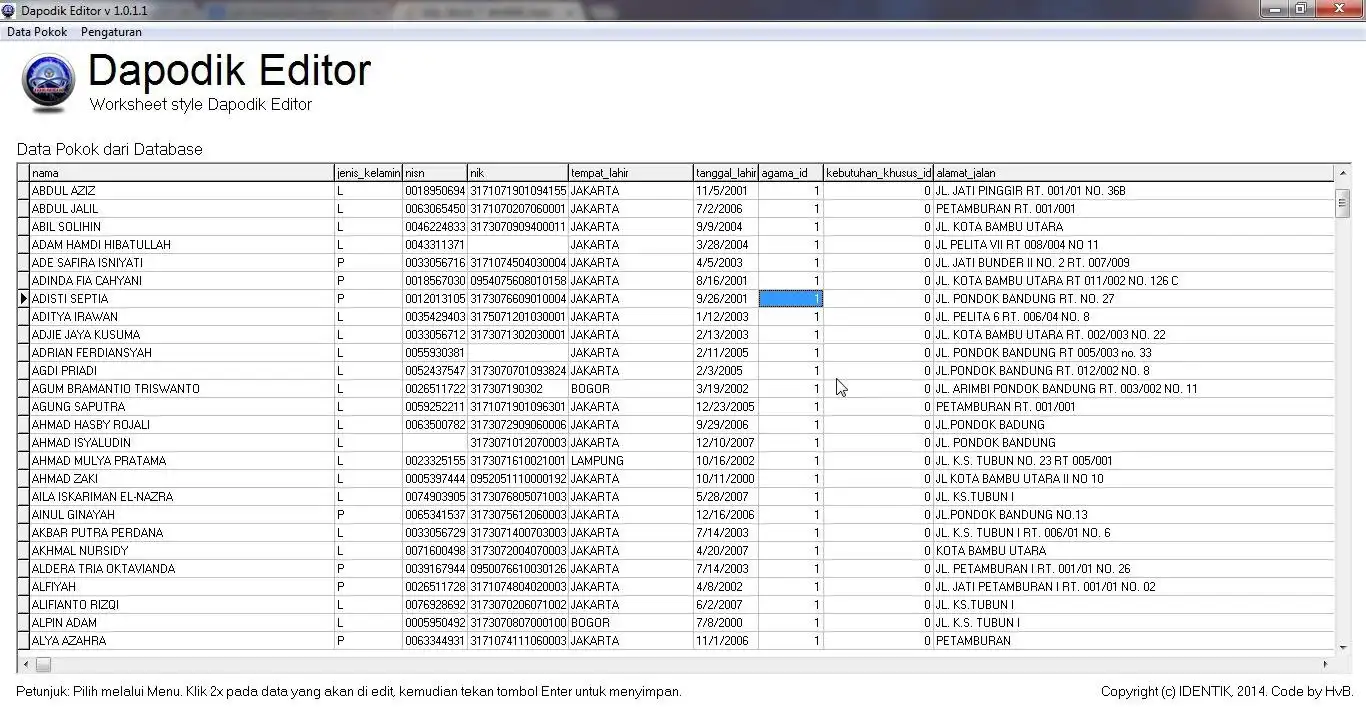Click the nik value 3171070207060001
This screenshot has width=1366, height=728.
(518, 209)
